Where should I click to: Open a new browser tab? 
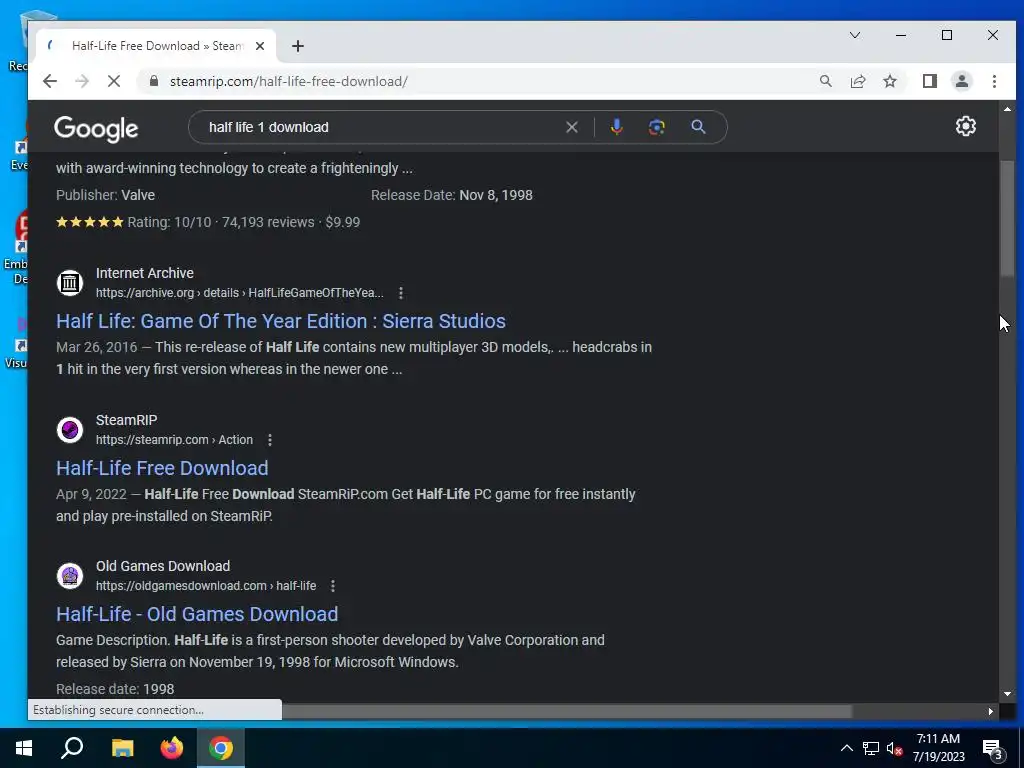[298, 46]
